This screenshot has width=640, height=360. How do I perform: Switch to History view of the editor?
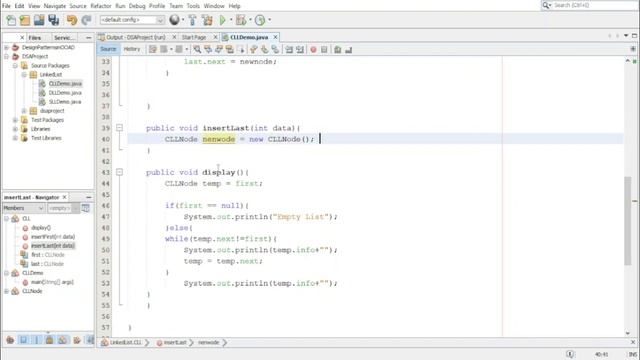point(131,49)
